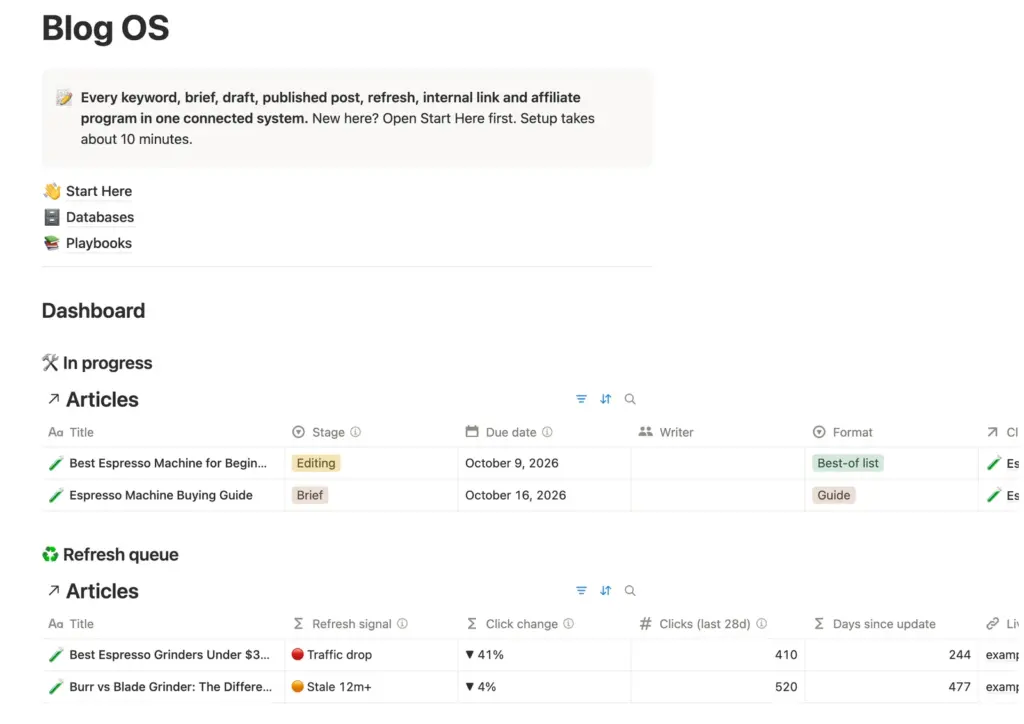
Task: Open filter for In progress Articles view
Action: pos(581,399)
